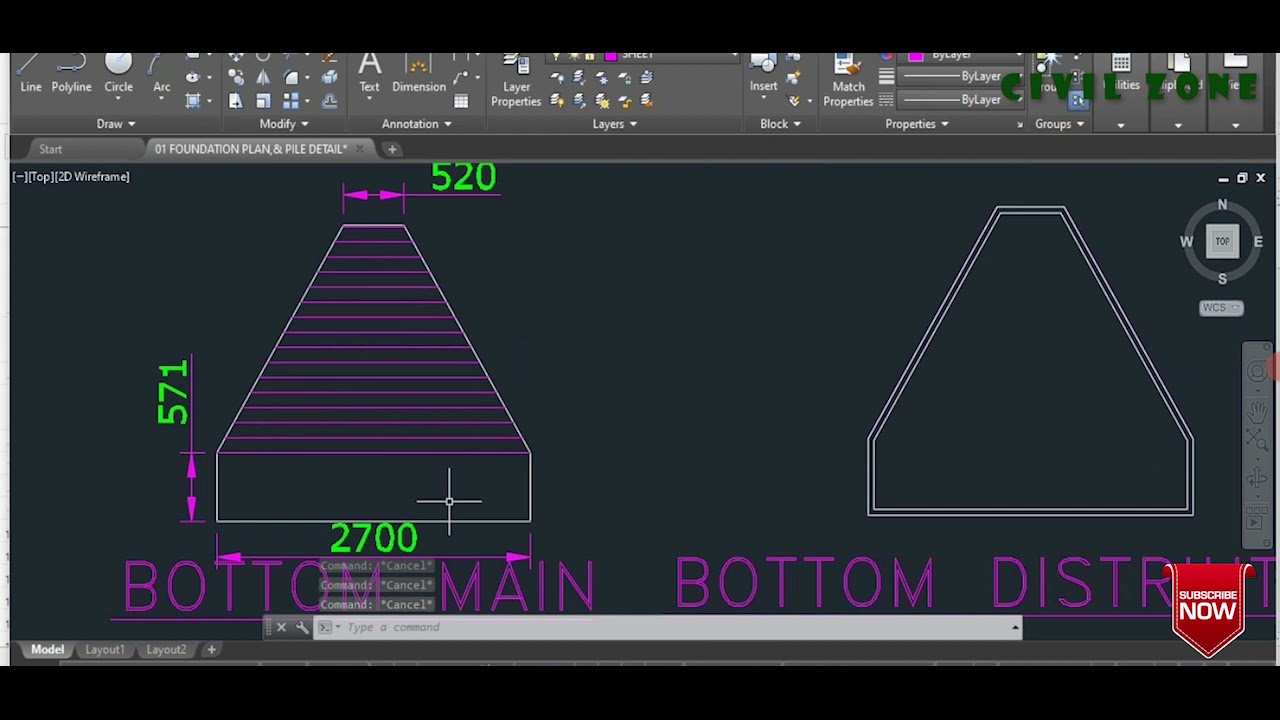Select the 2700 dimension text
The width and height of the screenshot is (1280, 720).
click(374, 538)
